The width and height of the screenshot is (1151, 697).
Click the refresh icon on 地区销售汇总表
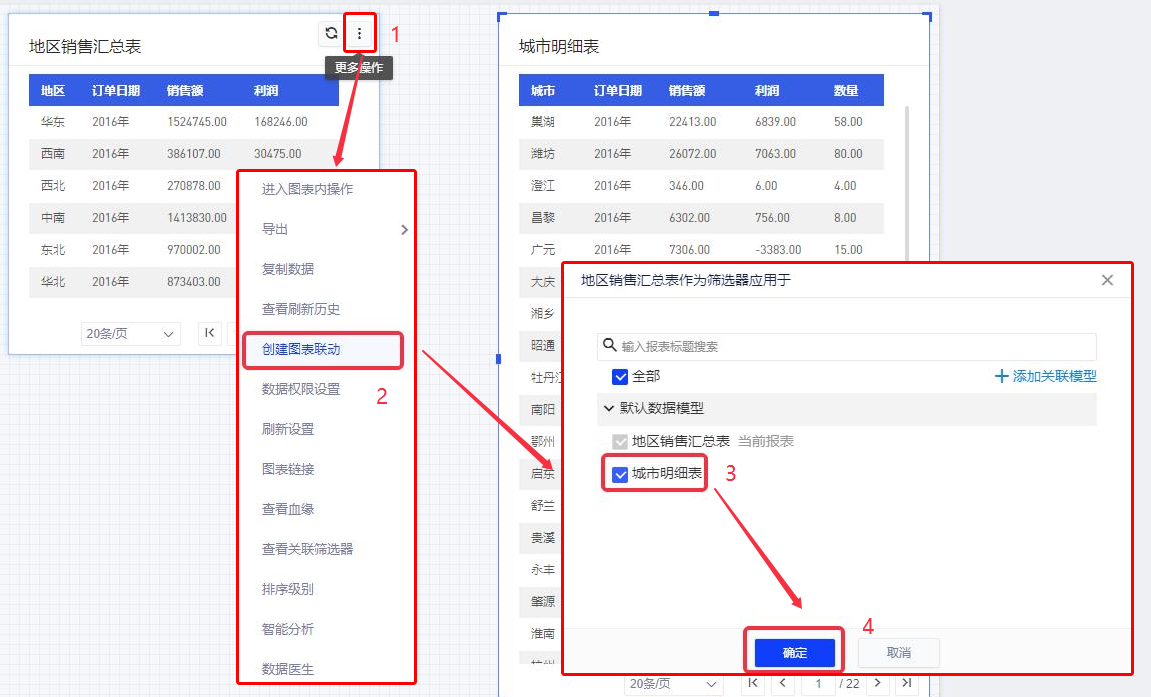[x=331, y=33]
